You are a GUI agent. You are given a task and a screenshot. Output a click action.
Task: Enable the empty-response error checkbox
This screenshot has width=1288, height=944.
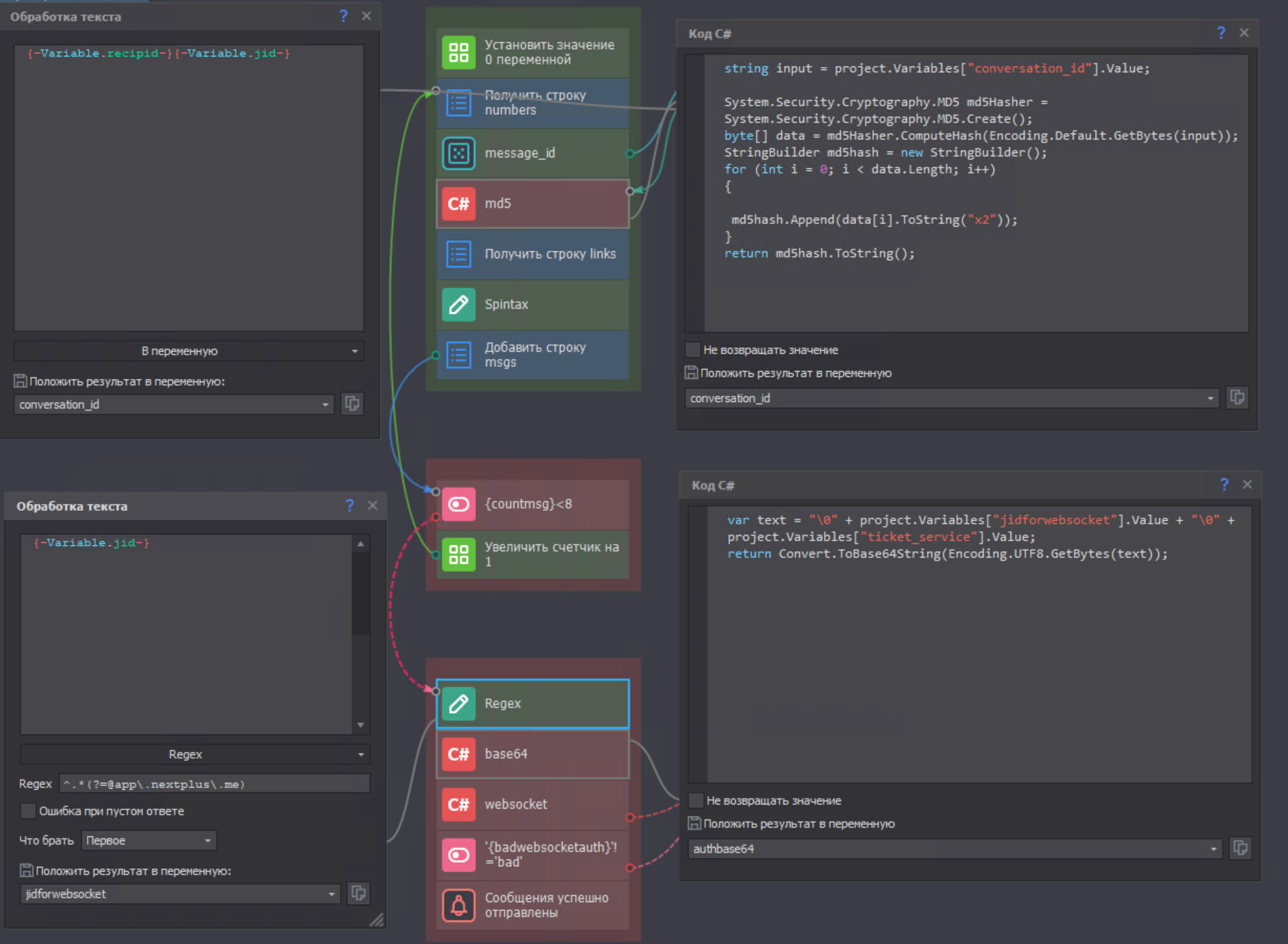pos(28,811)
